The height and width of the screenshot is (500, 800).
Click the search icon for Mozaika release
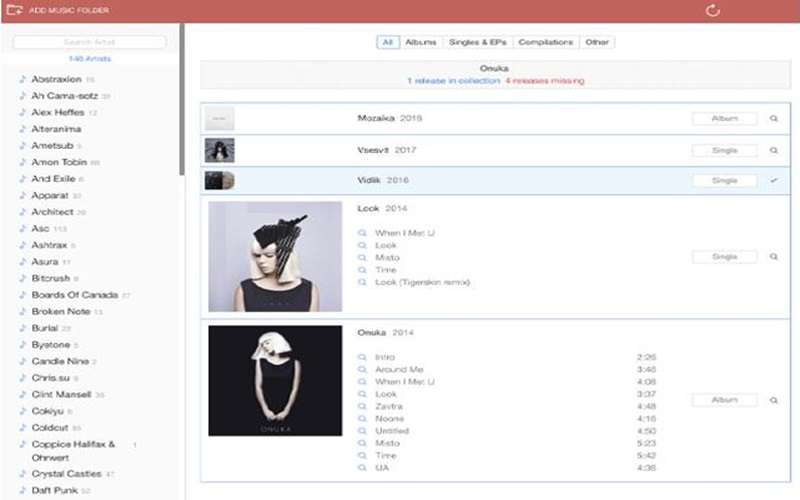773,118
